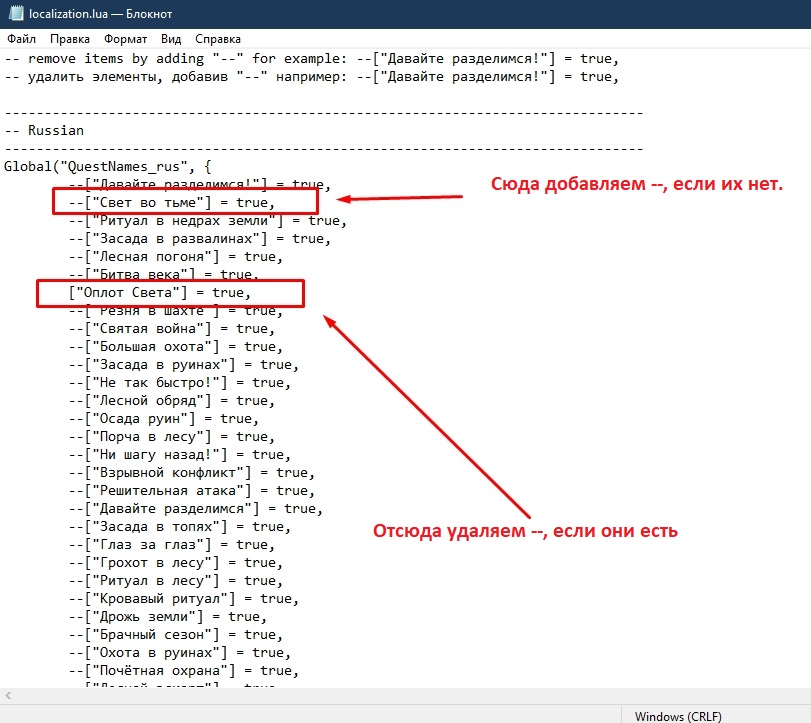Place cursor in the "Кровавый ритуал" line

(x=182, y=599)
